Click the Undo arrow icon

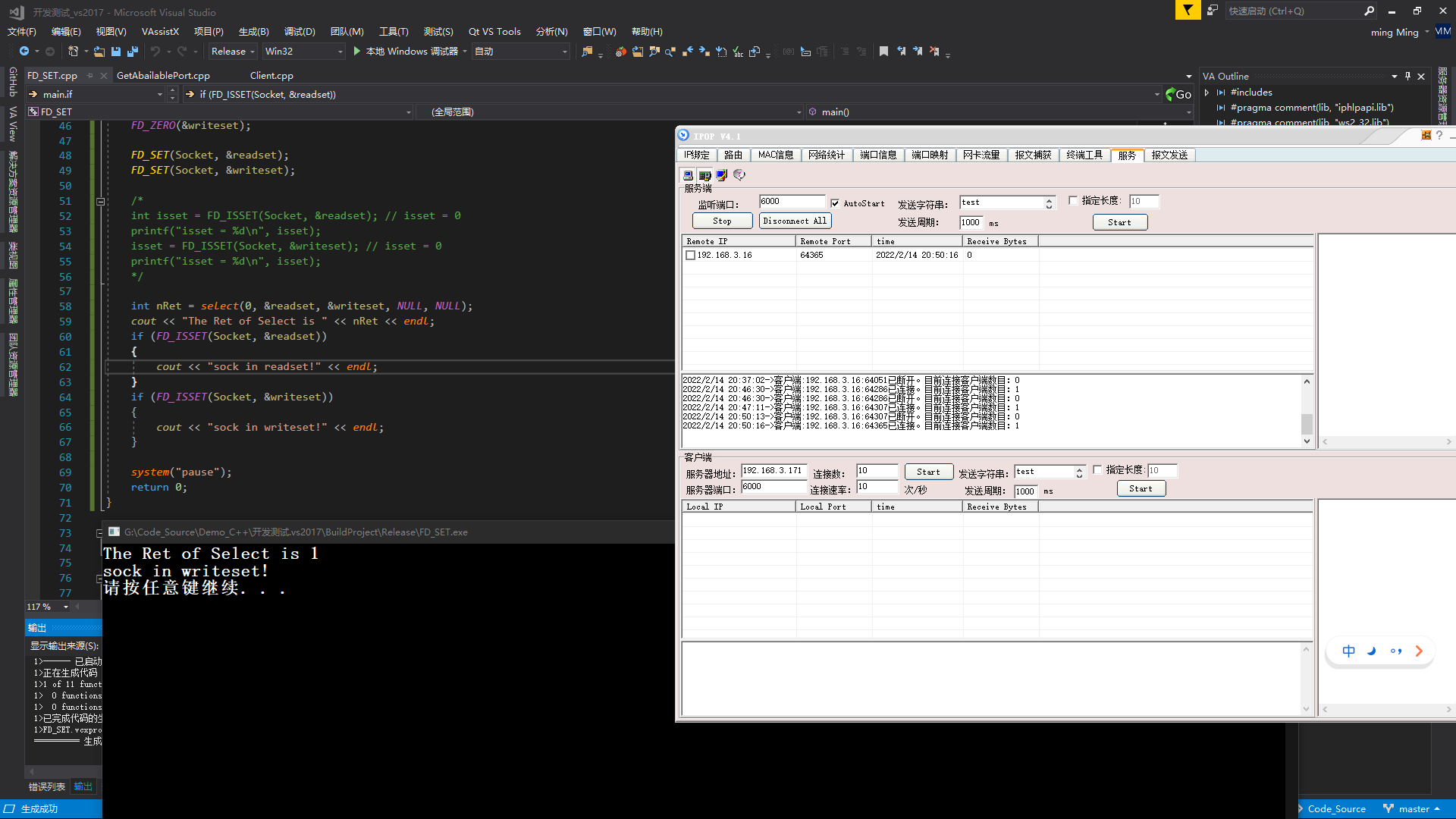155,52
